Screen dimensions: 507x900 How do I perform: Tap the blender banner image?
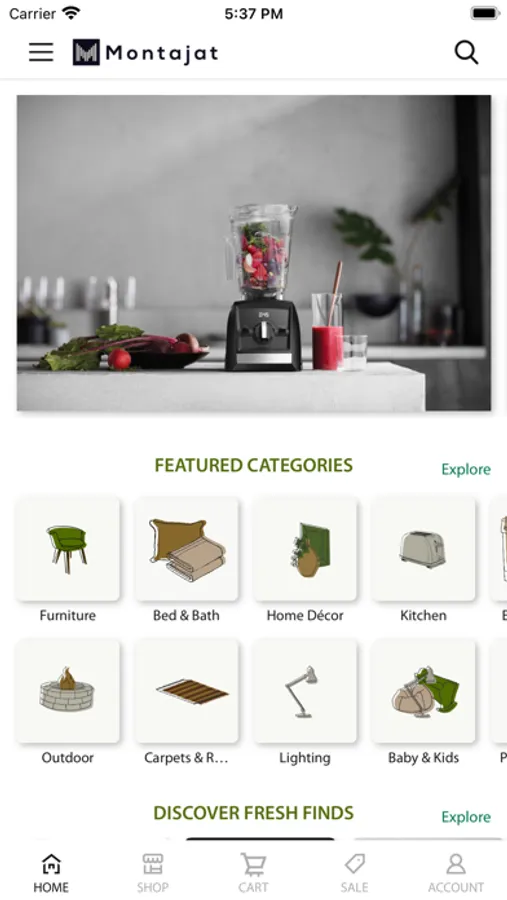(x=254, y=253)
